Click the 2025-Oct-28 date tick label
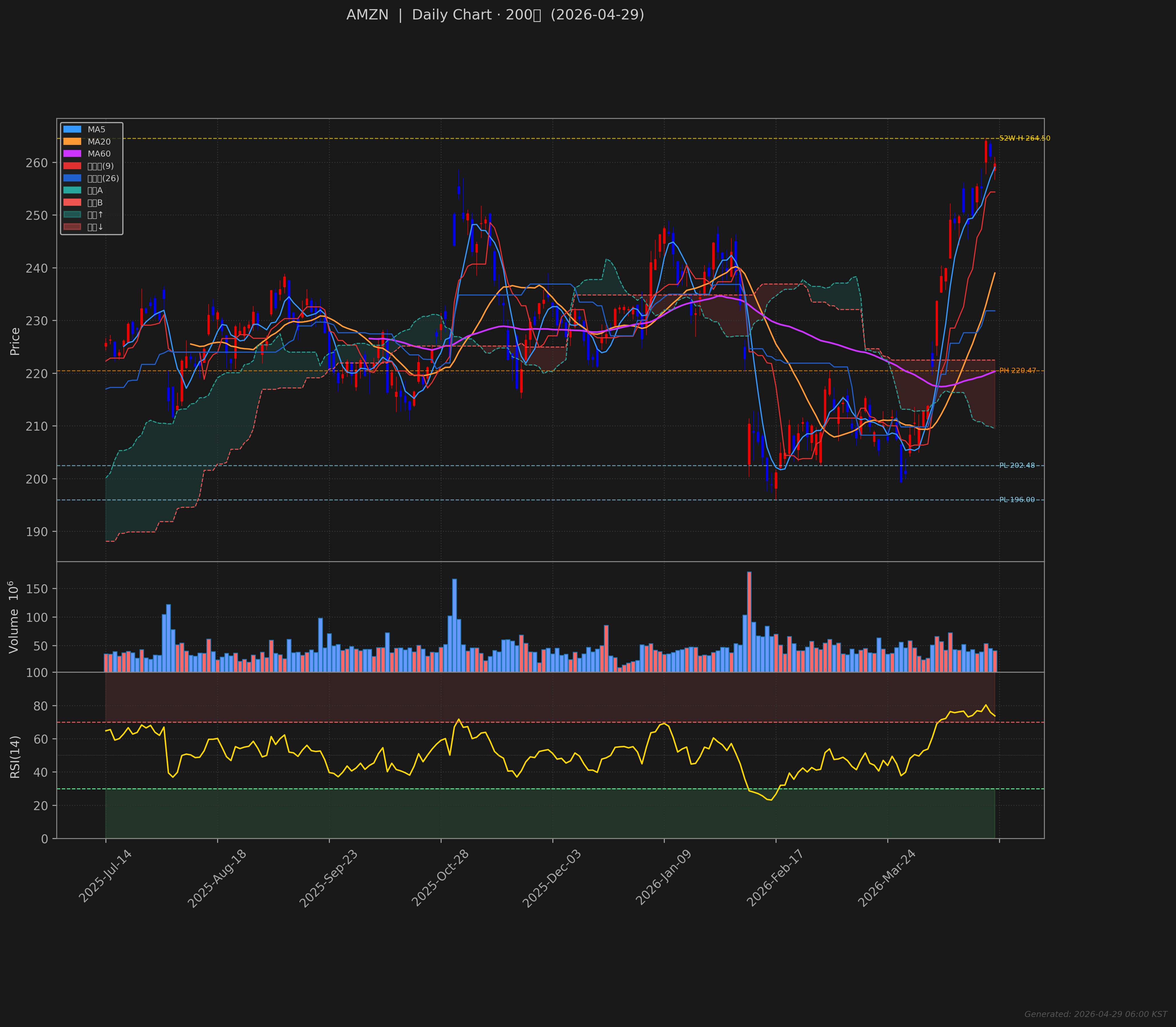 click(441, 879)
